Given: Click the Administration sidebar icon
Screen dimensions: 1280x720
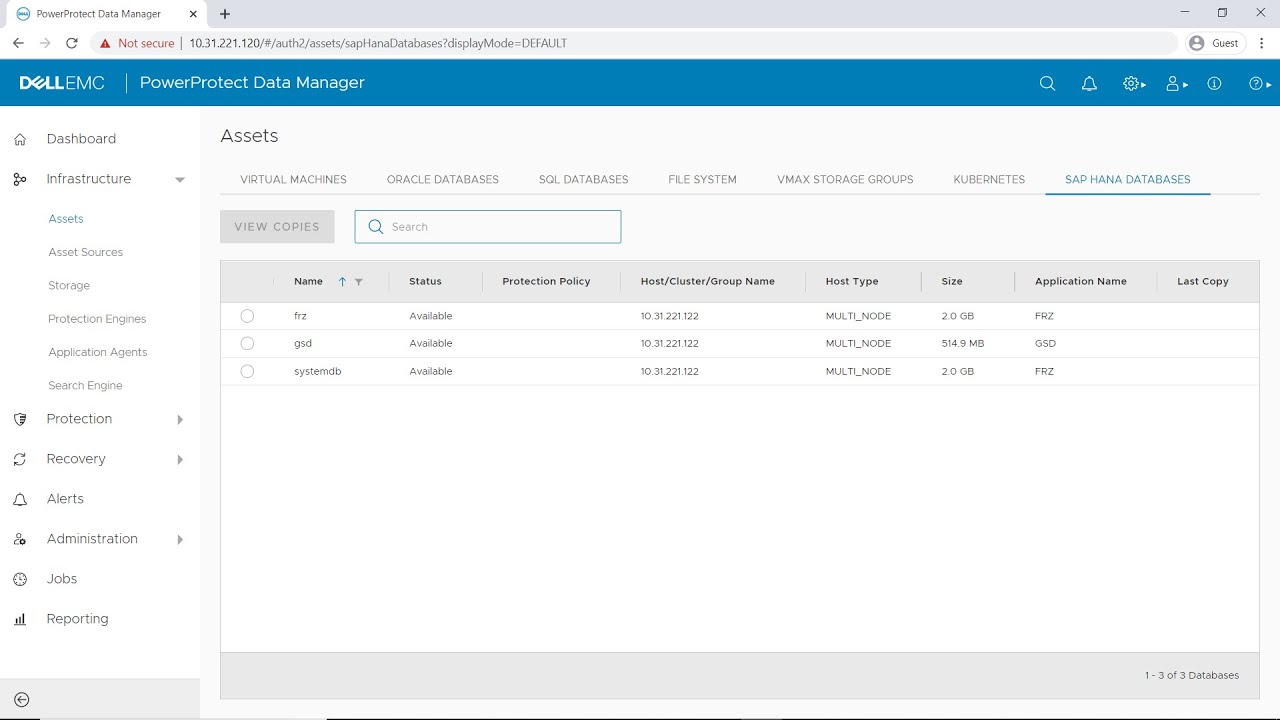Looking at the screenshot, I should [20, 539].
